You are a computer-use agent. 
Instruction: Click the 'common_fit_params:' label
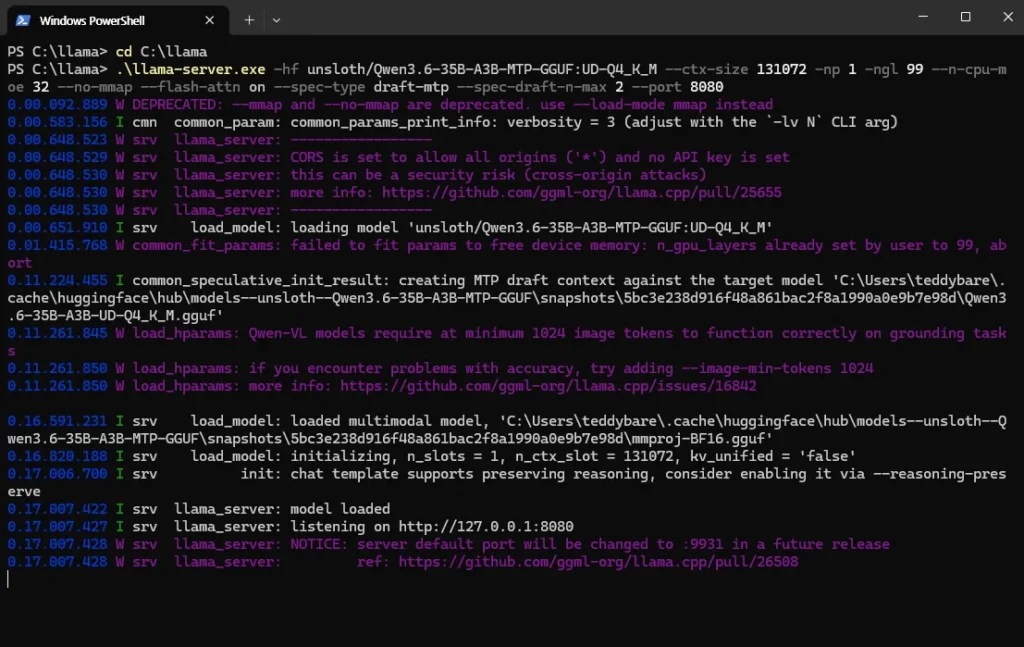[x=207, y=245]
